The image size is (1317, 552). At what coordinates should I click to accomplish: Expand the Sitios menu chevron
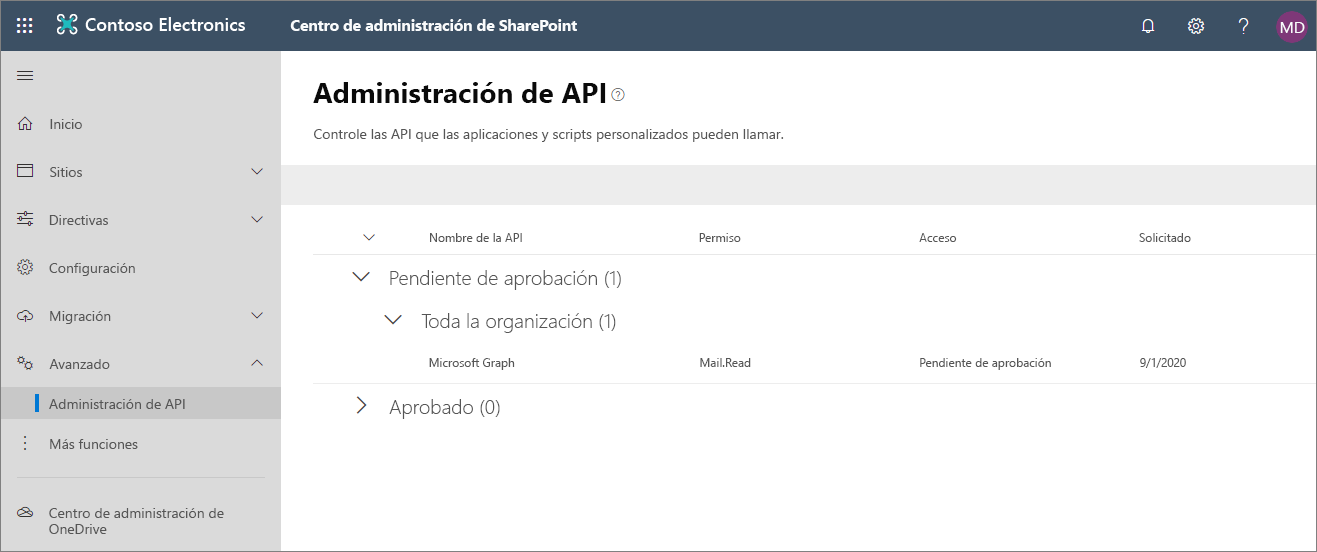(257, 172)
